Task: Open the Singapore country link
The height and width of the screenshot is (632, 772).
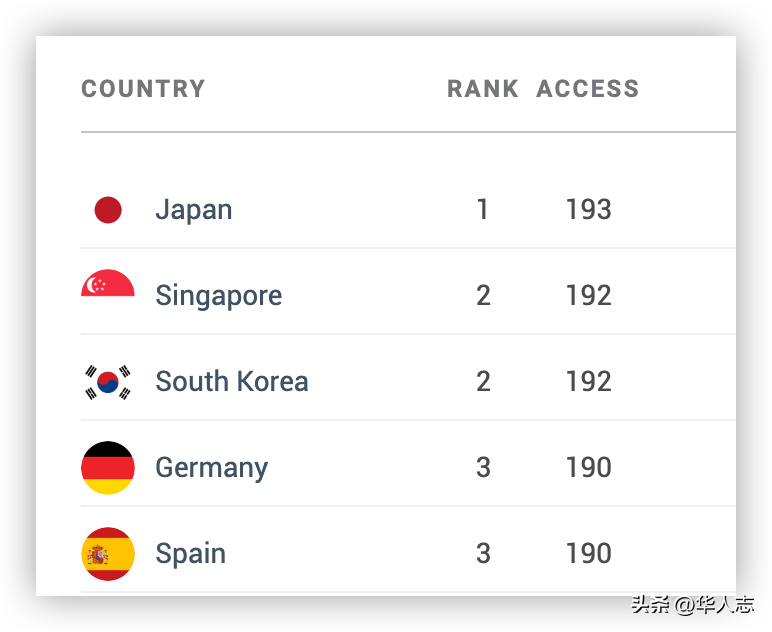Action: [x=219, y=296]
